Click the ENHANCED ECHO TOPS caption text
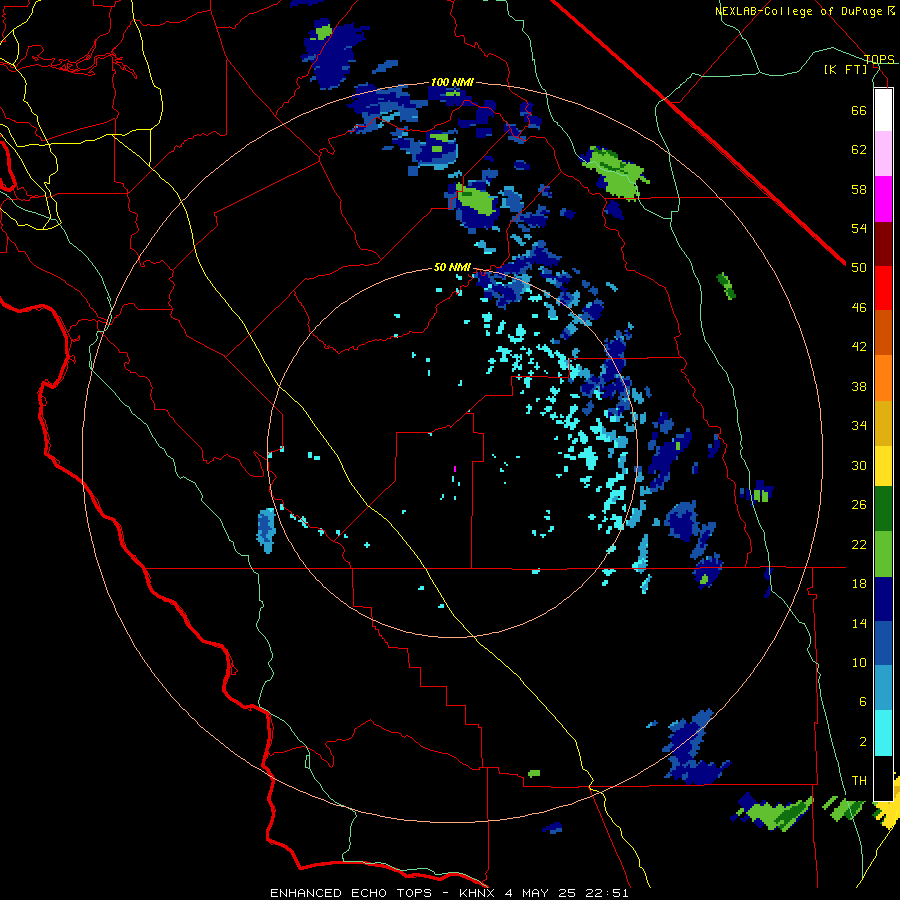The height and width of the screenshot is (900, 900). (x=351, y=893)
